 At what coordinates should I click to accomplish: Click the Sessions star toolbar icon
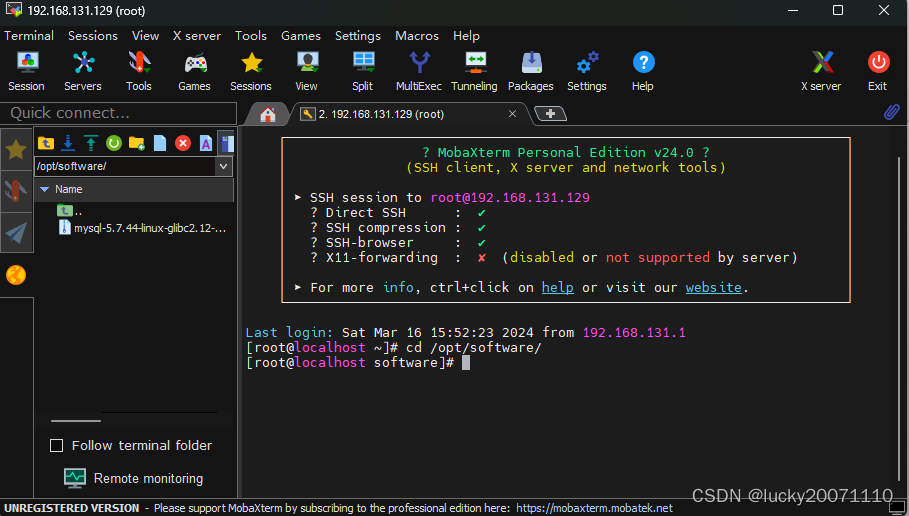251,71
